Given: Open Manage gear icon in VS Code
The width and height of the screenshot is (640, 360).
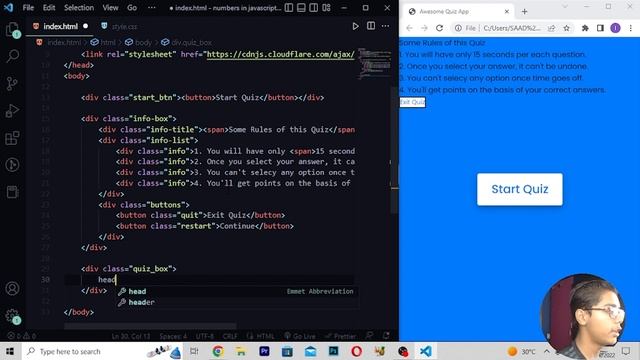Looking at the screenshot, I should pyautogui.click(x=12, y=316).
